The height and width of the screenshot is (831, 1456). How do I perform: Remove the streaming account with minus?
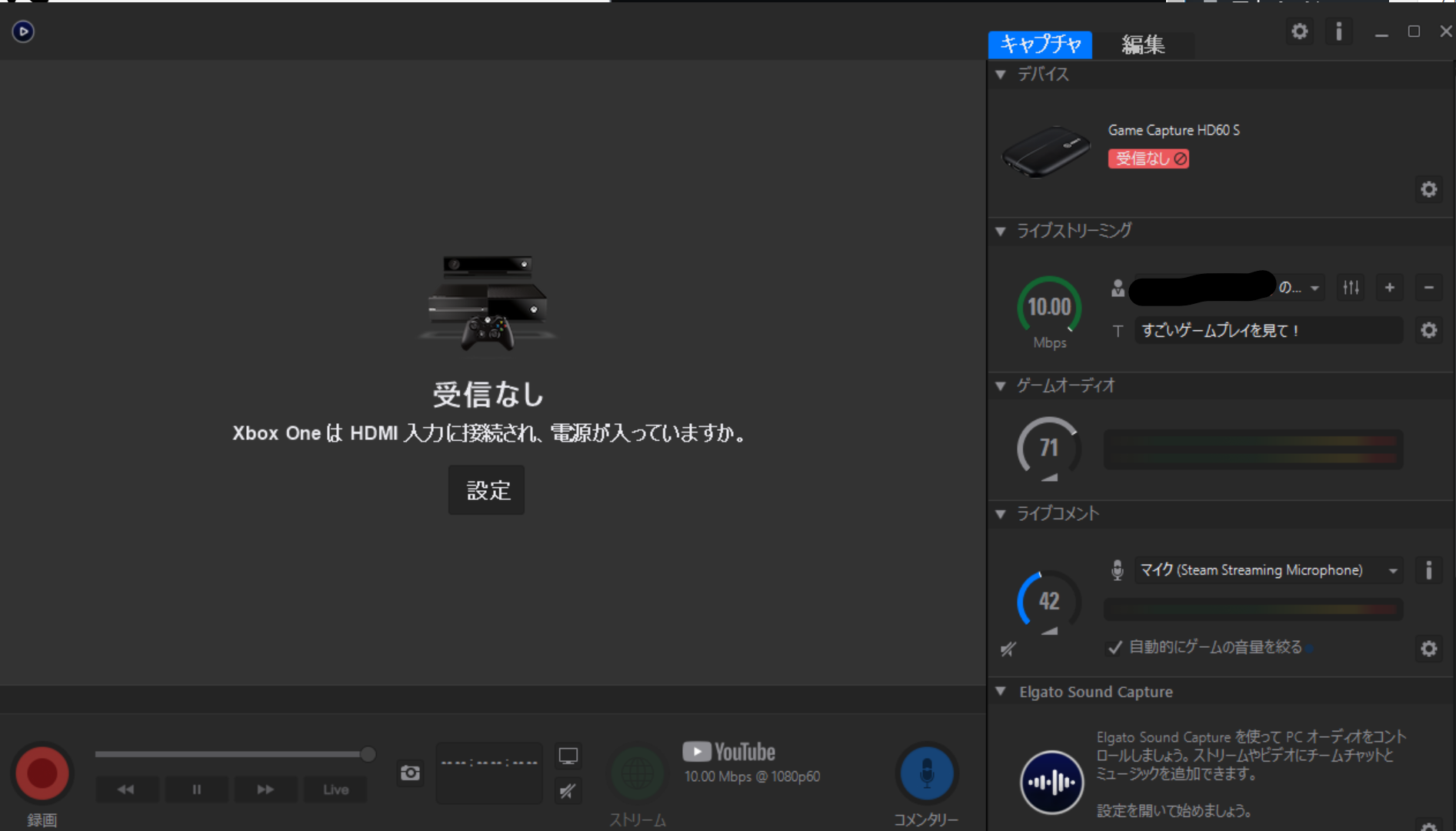[1429, 288]
